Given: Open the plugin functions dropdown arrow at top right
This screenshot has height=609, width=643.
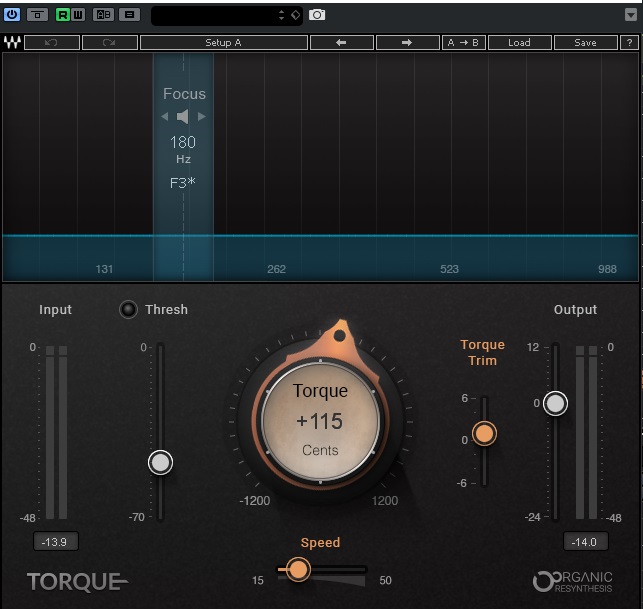Looking at the screenshot, I should click(631, 15).
